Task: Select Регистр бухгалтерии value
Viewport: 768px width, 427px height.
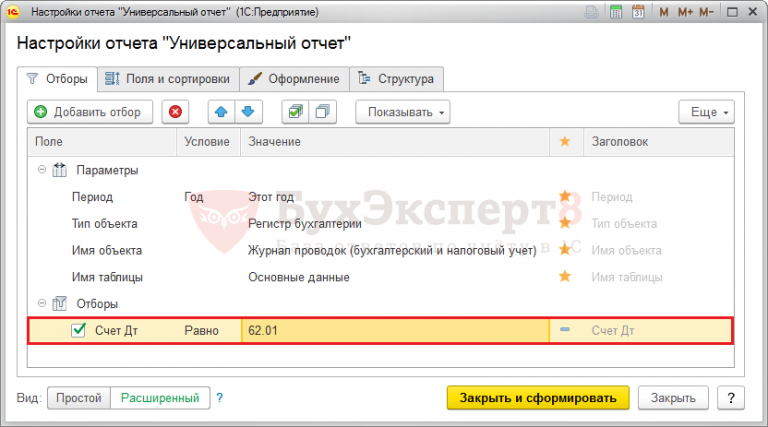Action: (x=305, y=224)
